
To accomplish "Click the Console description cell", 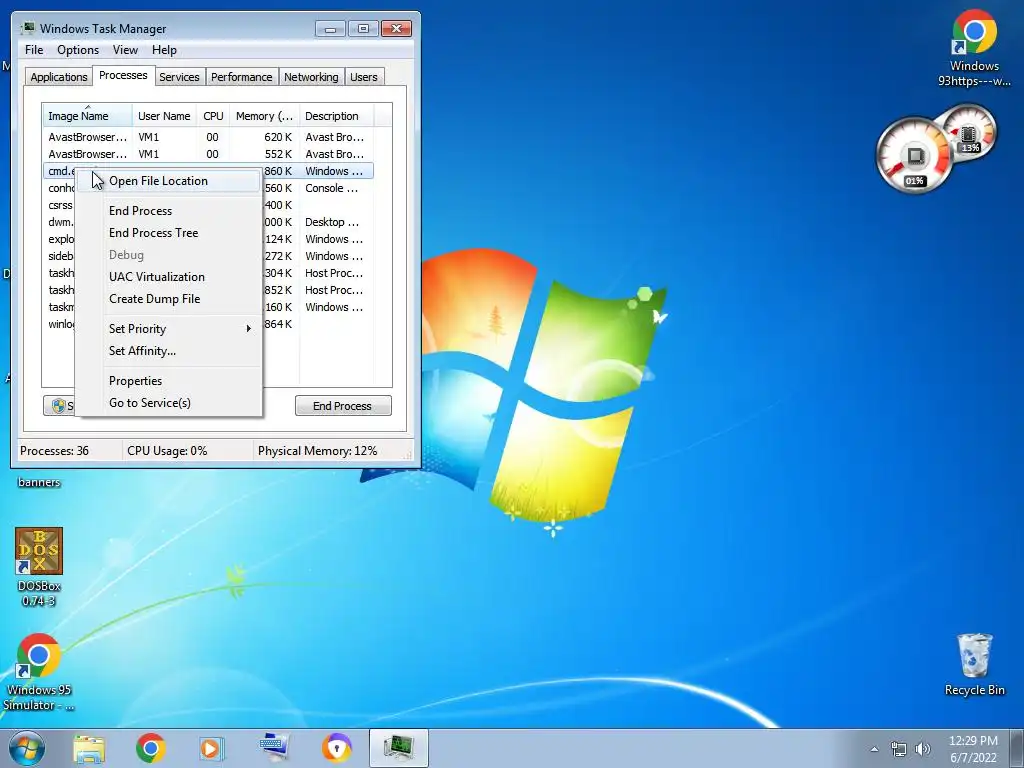I will (x=332, y=188).
